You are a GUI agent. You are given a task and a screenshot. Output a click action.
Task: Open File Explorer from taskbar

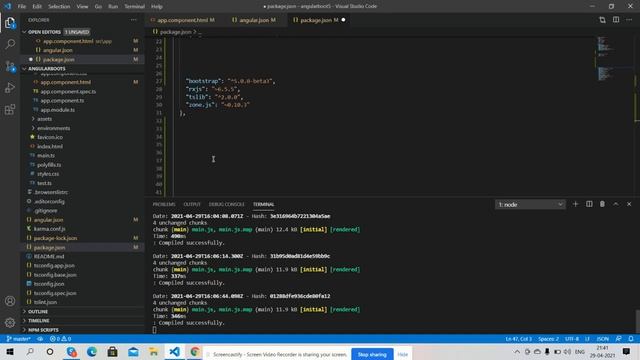click(153, 352)
